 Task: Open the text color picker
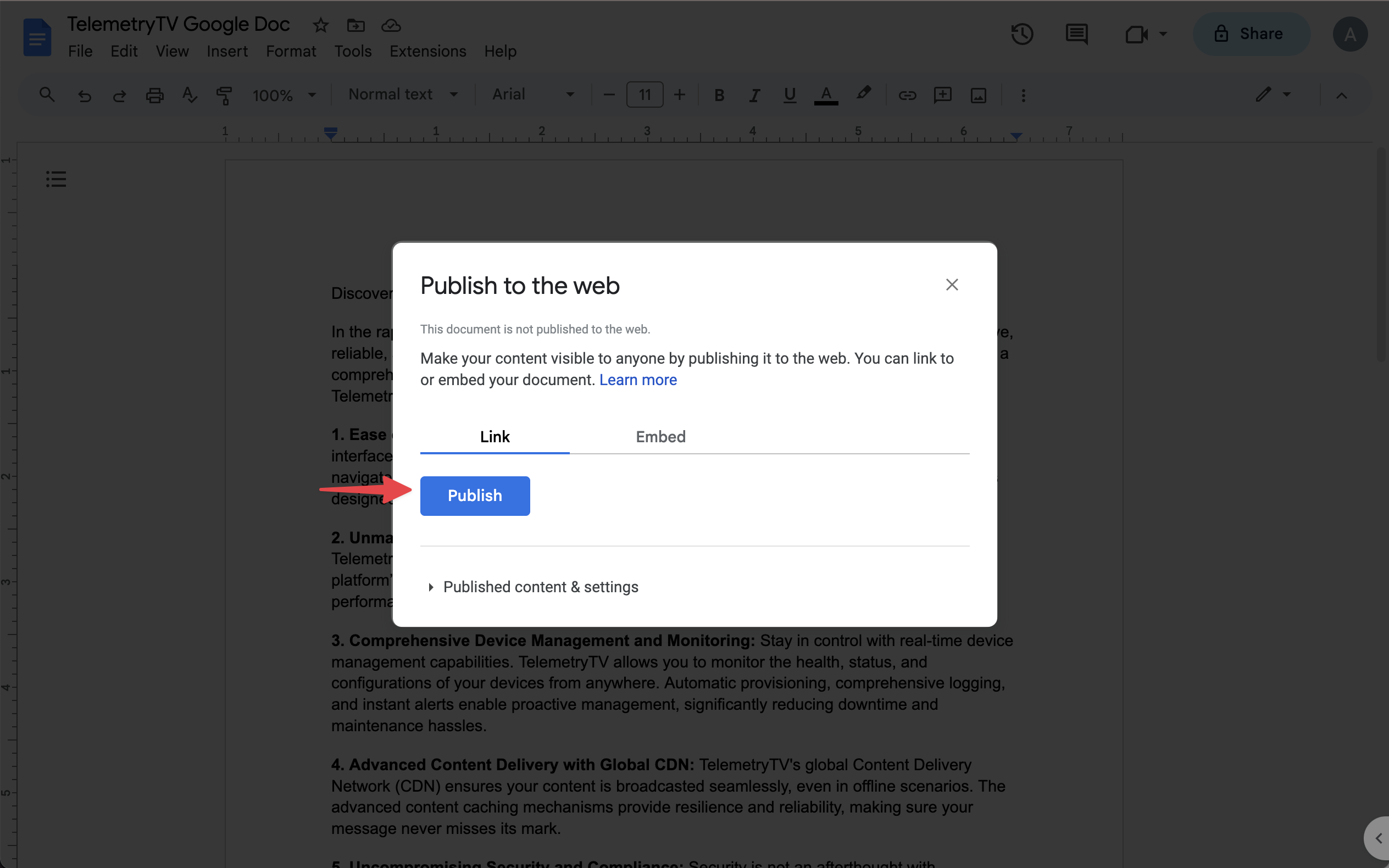point(826,94)
